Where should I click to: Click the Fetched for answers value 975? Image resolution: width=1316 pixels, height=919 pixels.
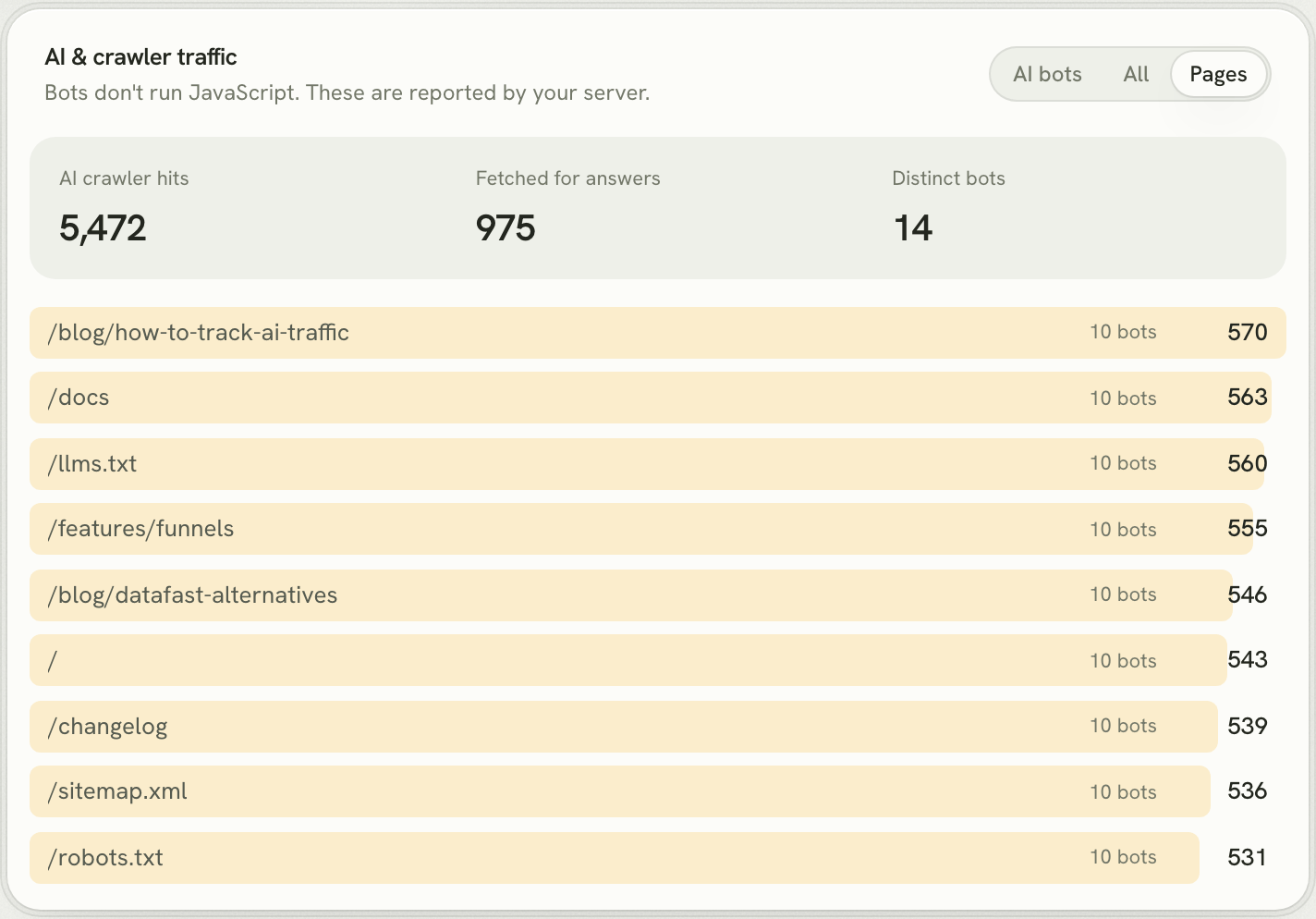click(x=506, y=228)
